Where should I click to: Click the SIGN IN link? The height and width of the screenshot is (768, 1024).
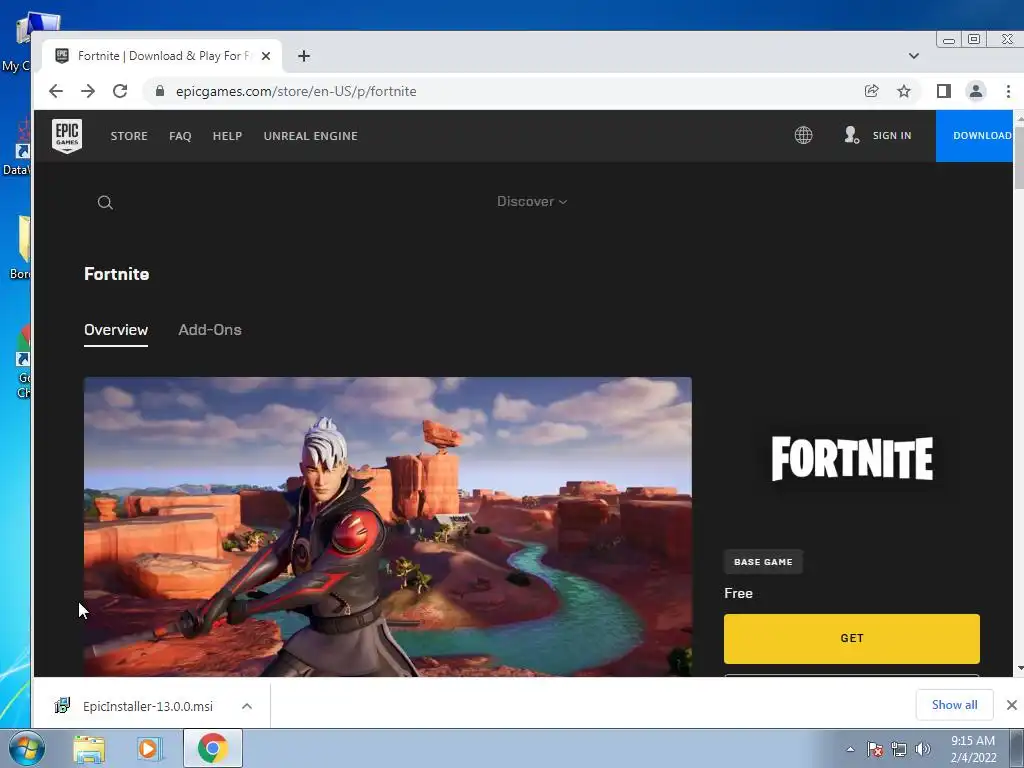point(892,135)
